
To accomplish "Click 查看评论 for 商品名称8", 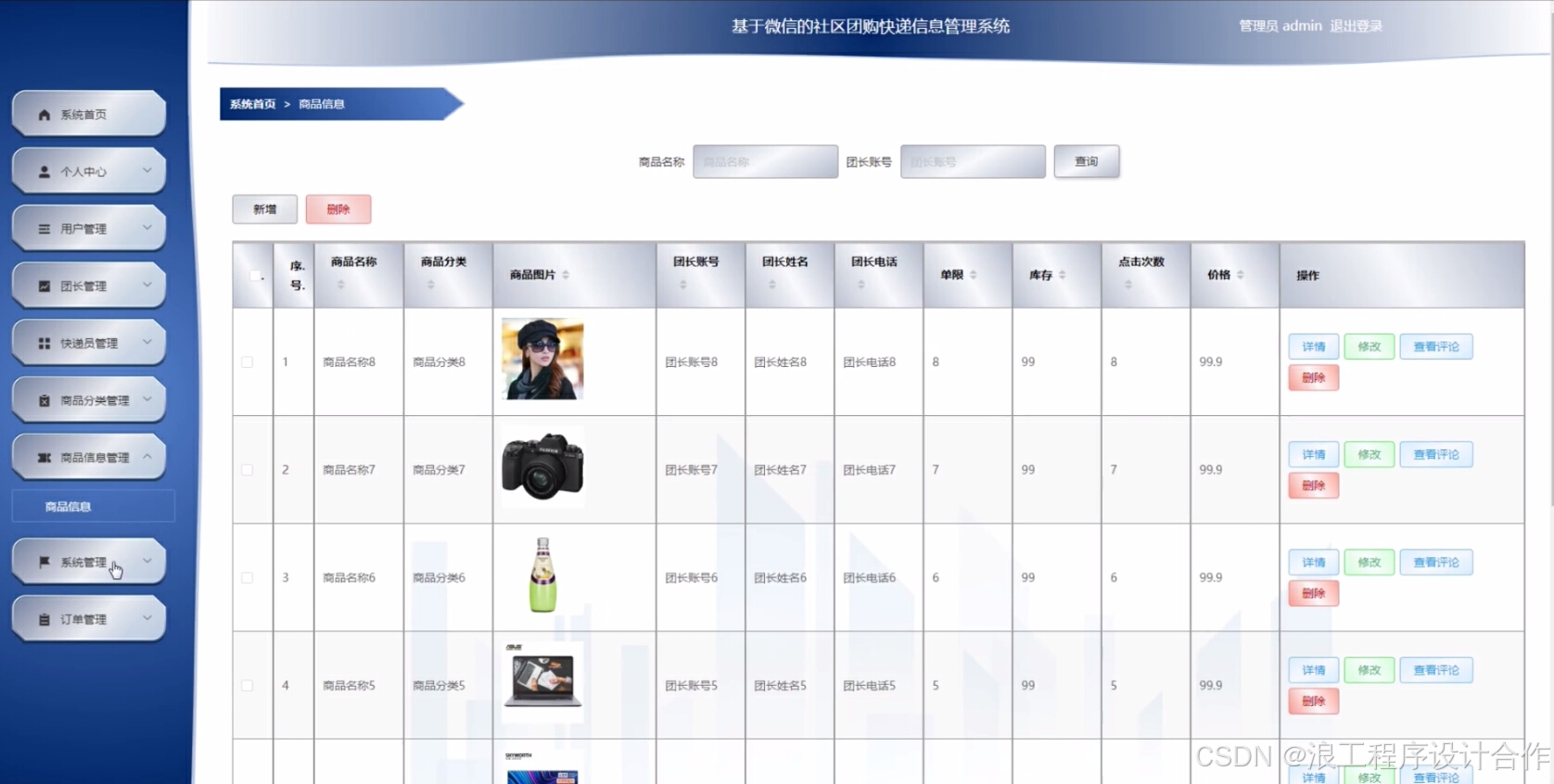I will click(x=1436, y=347).
